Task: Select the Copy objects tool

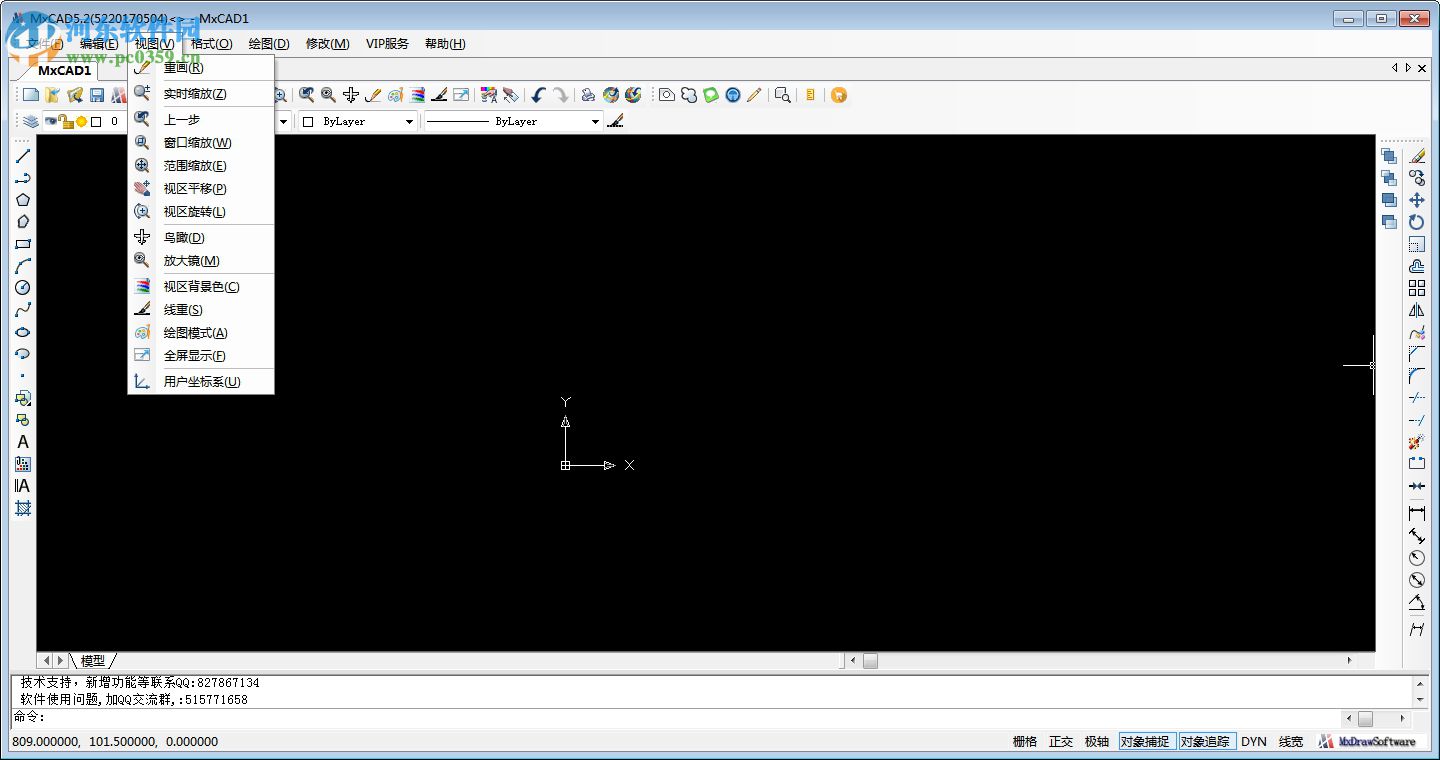Action: coord(1417,178)
